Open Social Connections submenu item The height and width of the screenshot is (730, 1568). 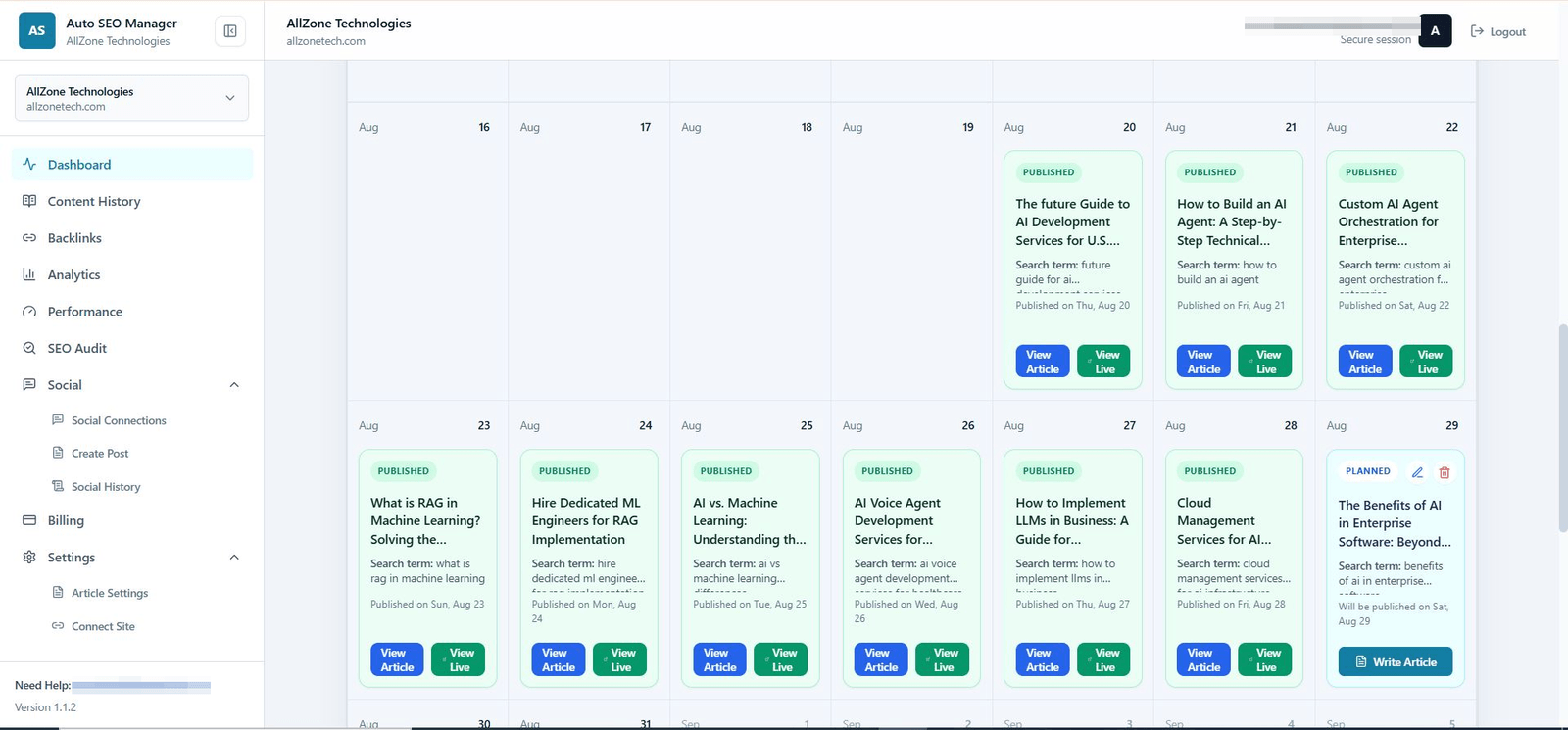119,420
